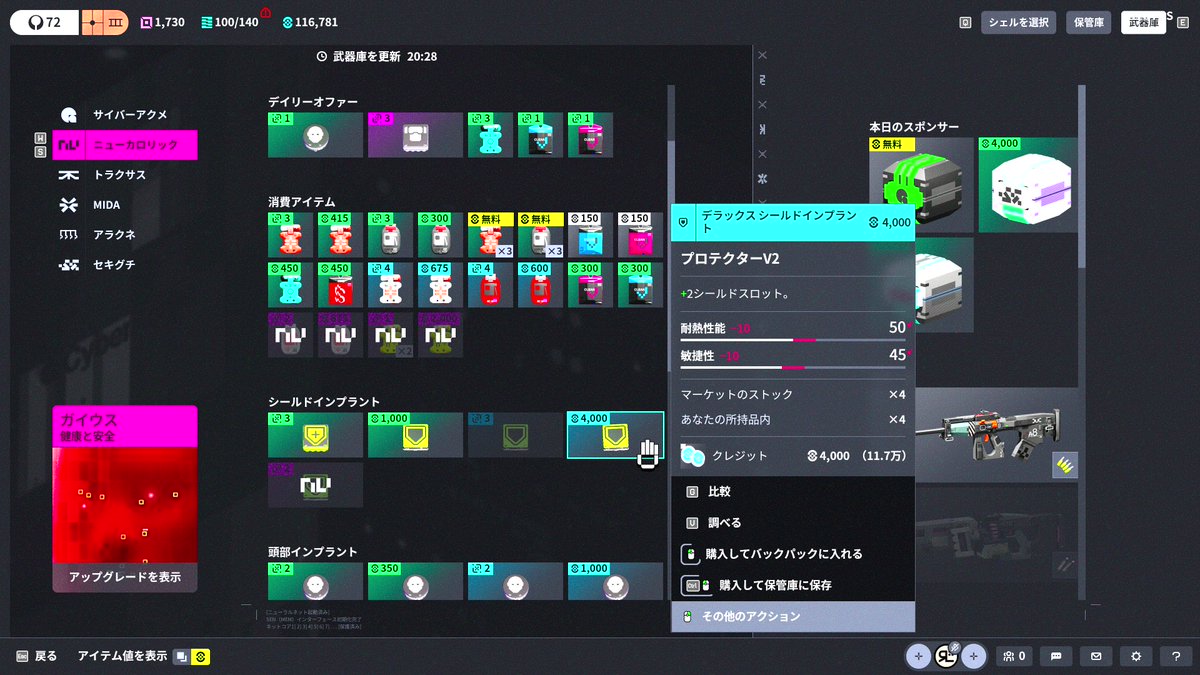Screen dimensions: 1200x675
Task: Select the cyan consumable priced 150
Action: (x=590, y=235)
